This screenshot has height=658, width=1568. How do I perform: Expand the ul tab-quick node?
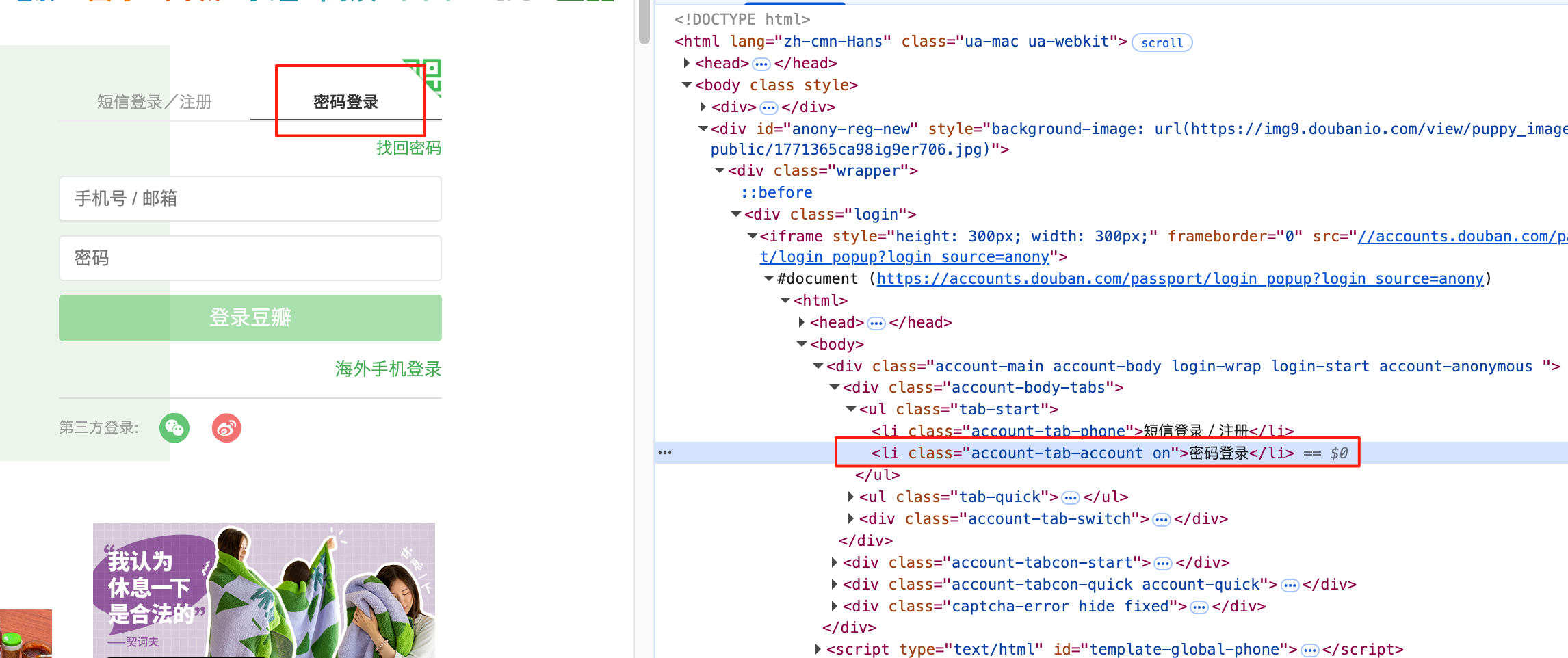click(x=851, y=497)
